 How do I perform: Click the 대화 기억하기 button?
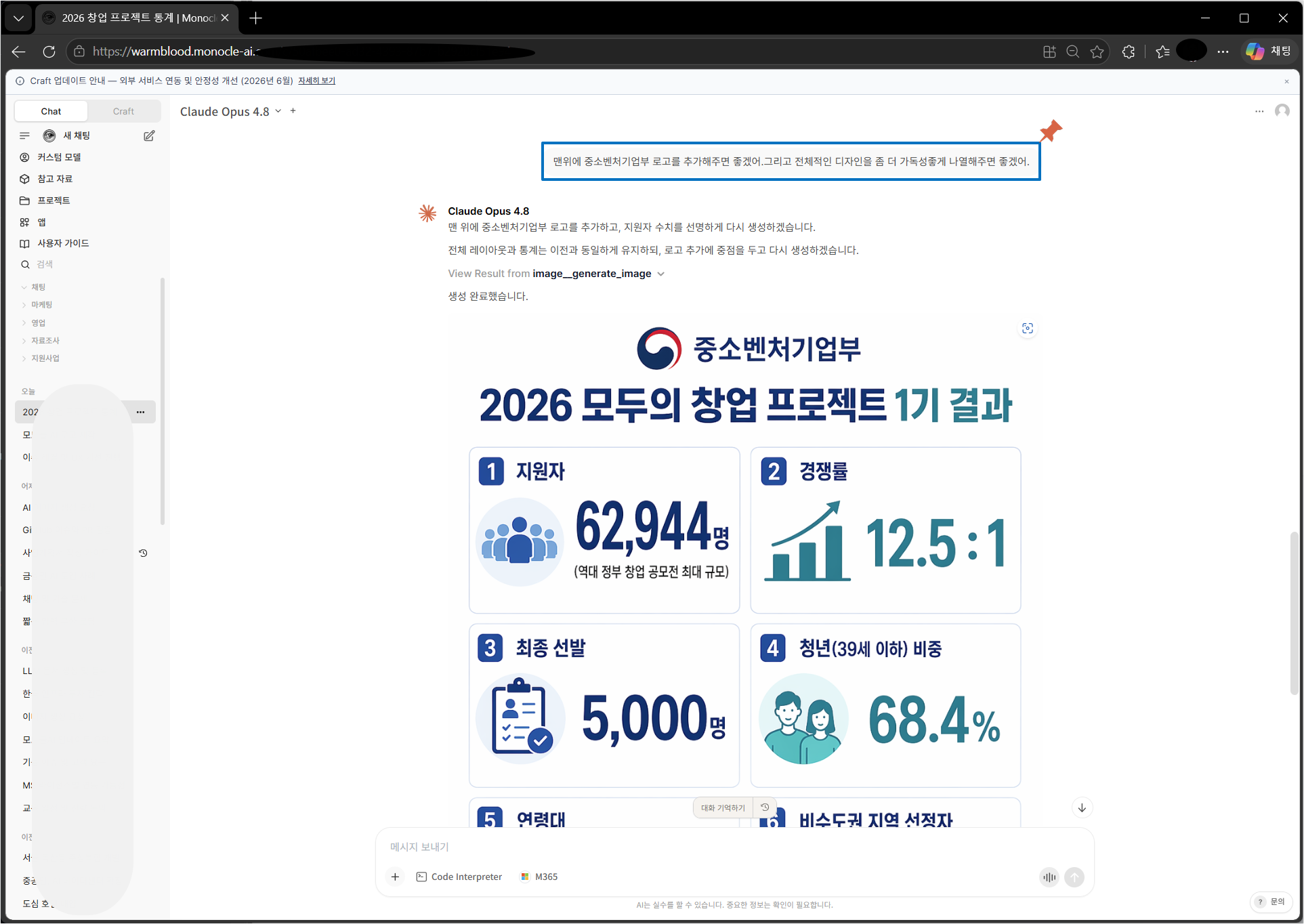(723, 807)
